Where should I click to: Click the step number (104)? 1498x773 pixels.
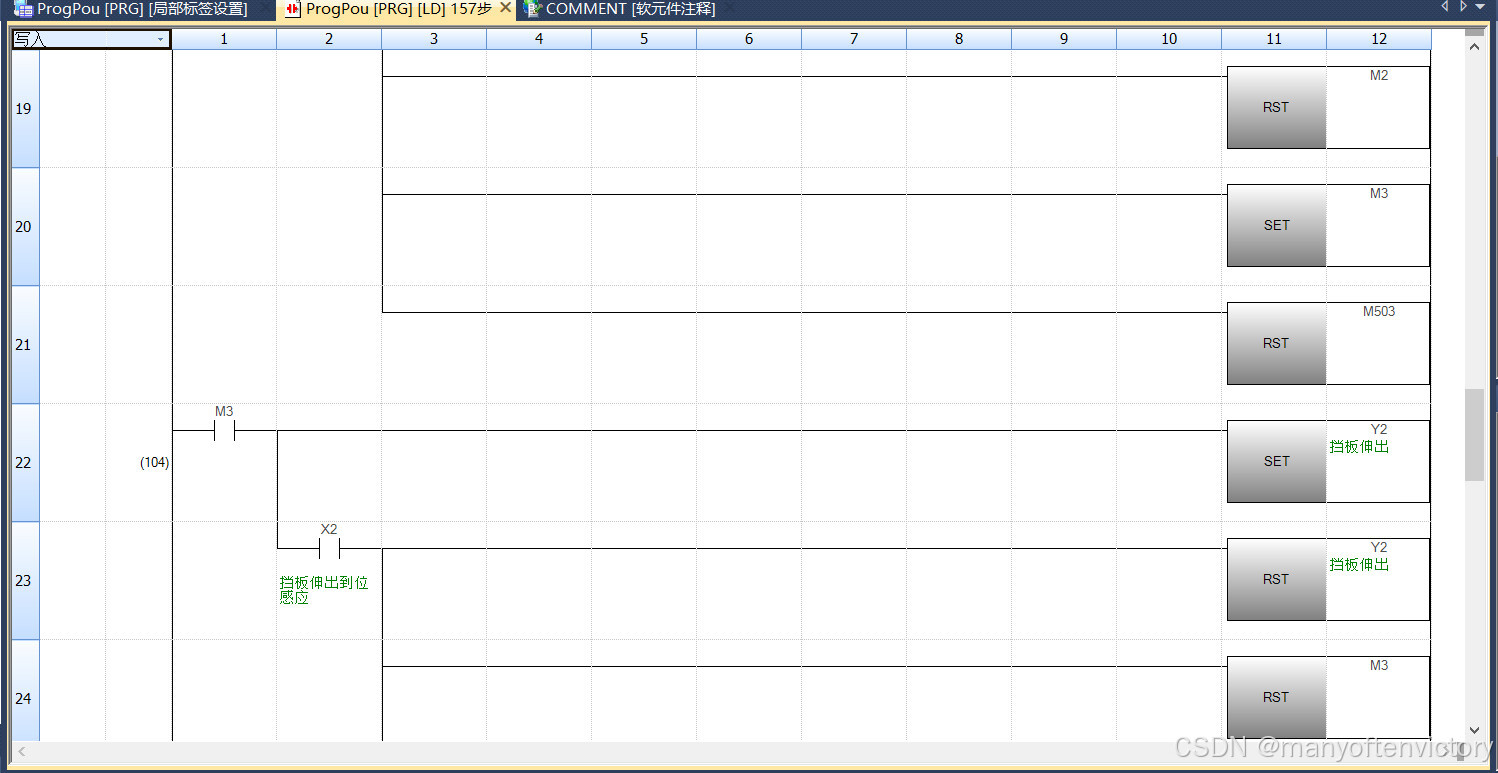tap(154, 463)
